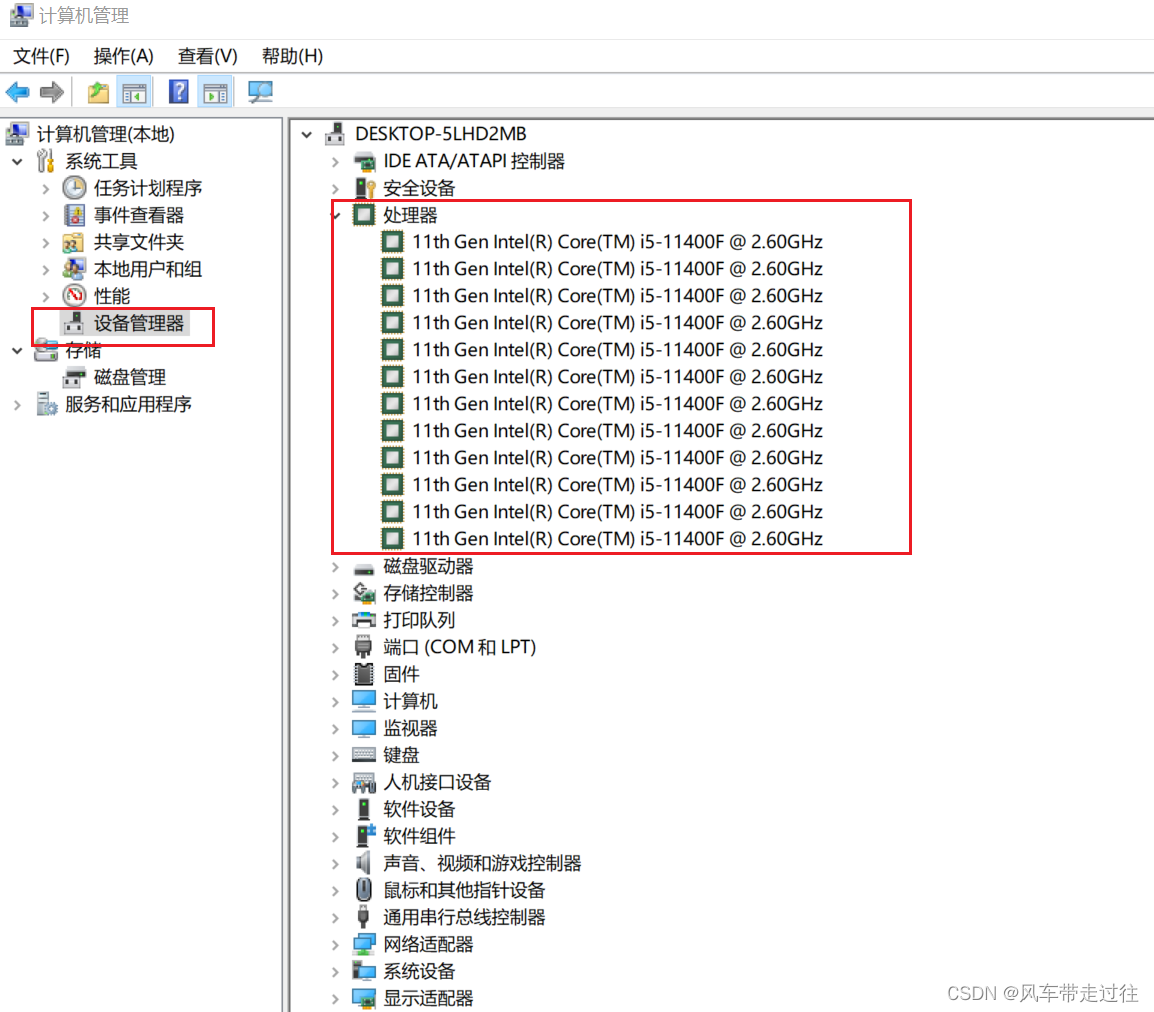Click the blue Help question mark icon
Viewport: 1154px width, 1012px height.
coord(178,93)
